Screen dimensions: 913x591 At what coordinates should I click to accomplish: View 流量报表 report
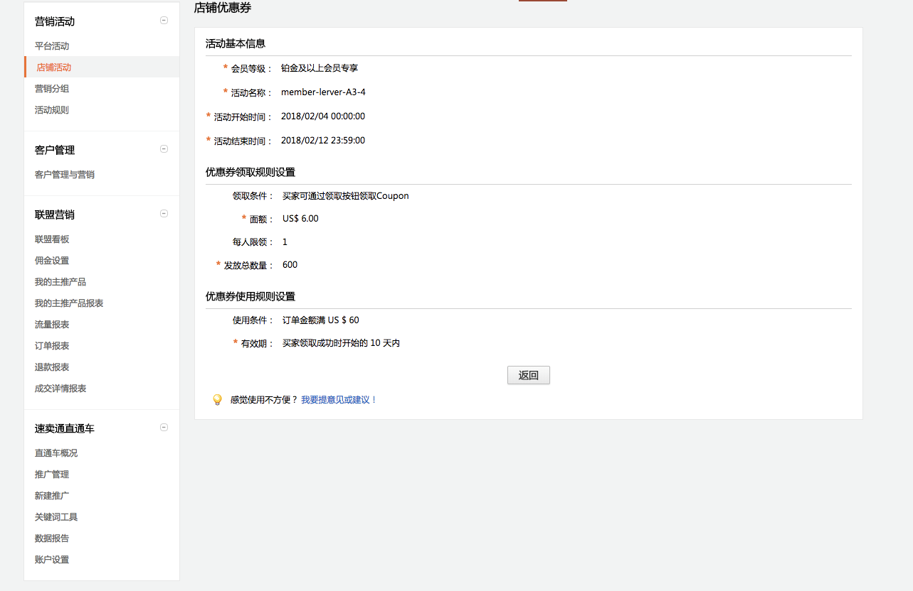coord(52,325)
